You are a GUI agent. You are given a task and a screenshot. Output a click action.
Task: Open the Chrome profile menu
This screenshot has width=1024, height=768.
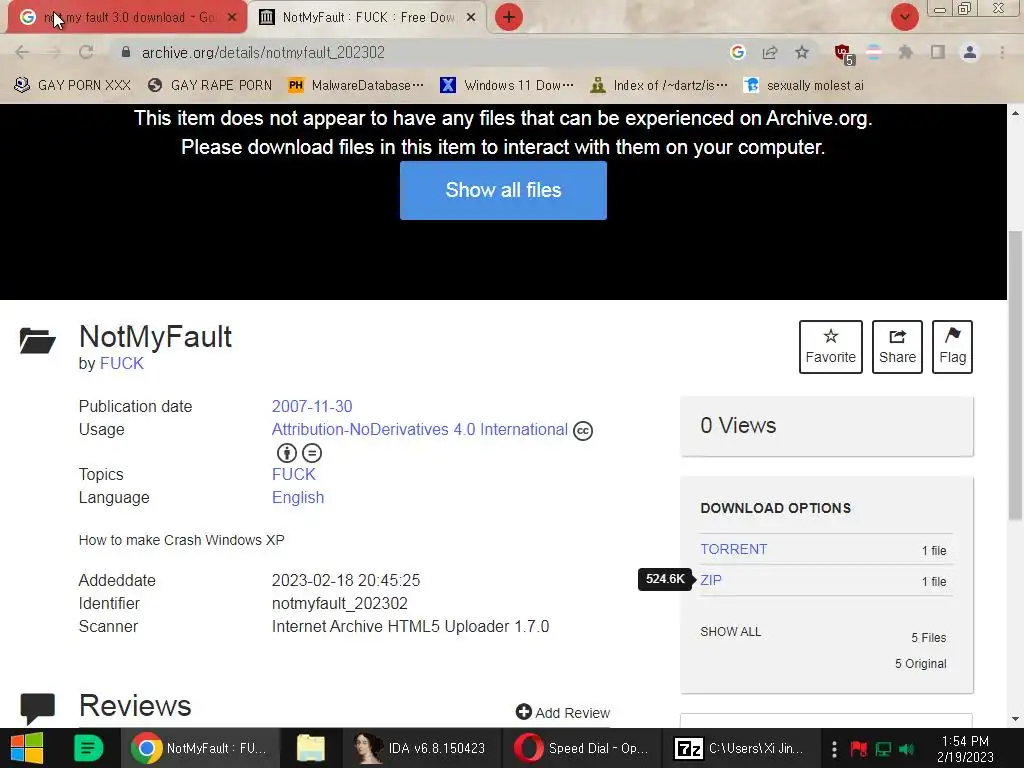[x=970, y=52]
